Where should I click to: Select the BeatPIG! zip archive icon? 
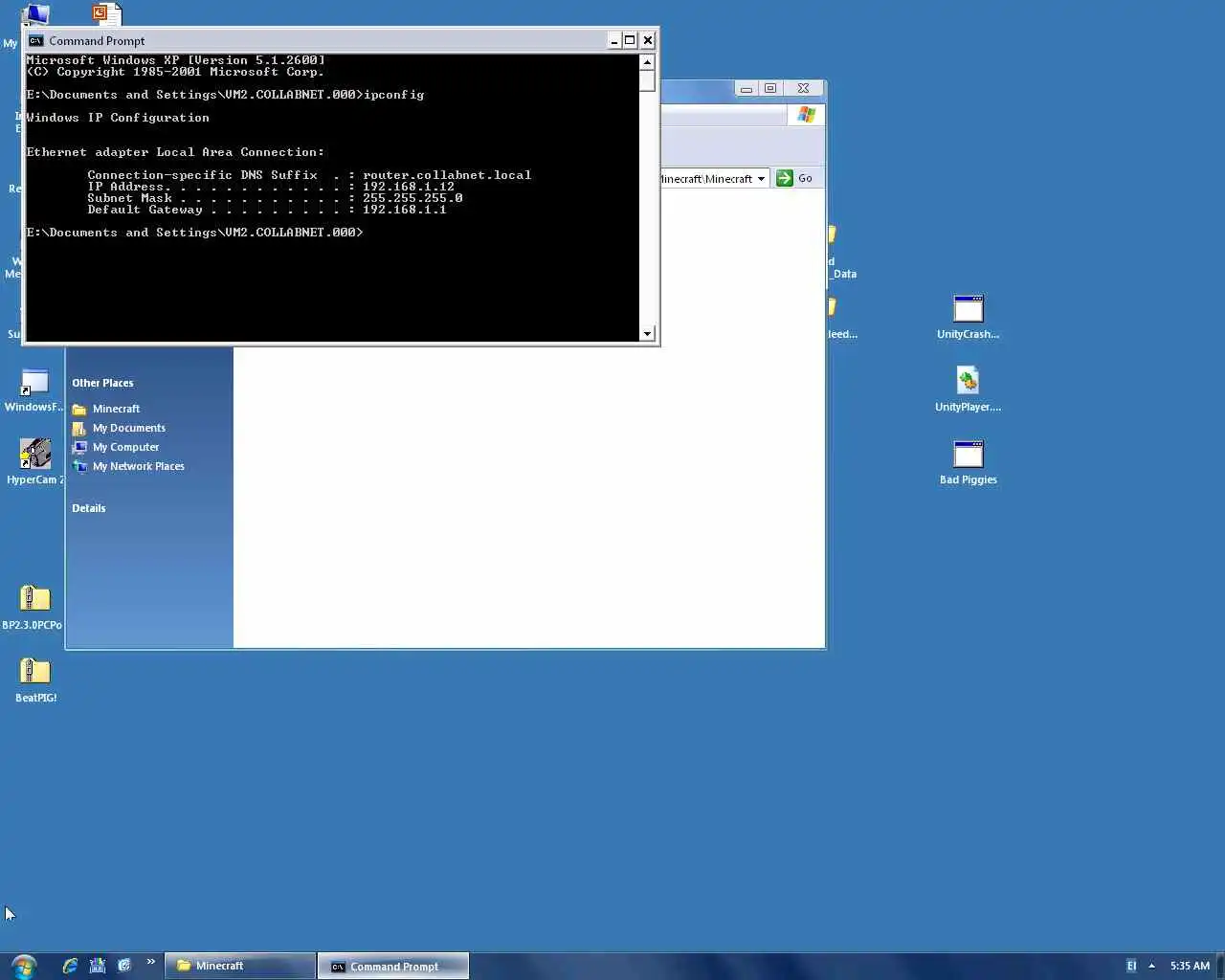coord(35,679)
